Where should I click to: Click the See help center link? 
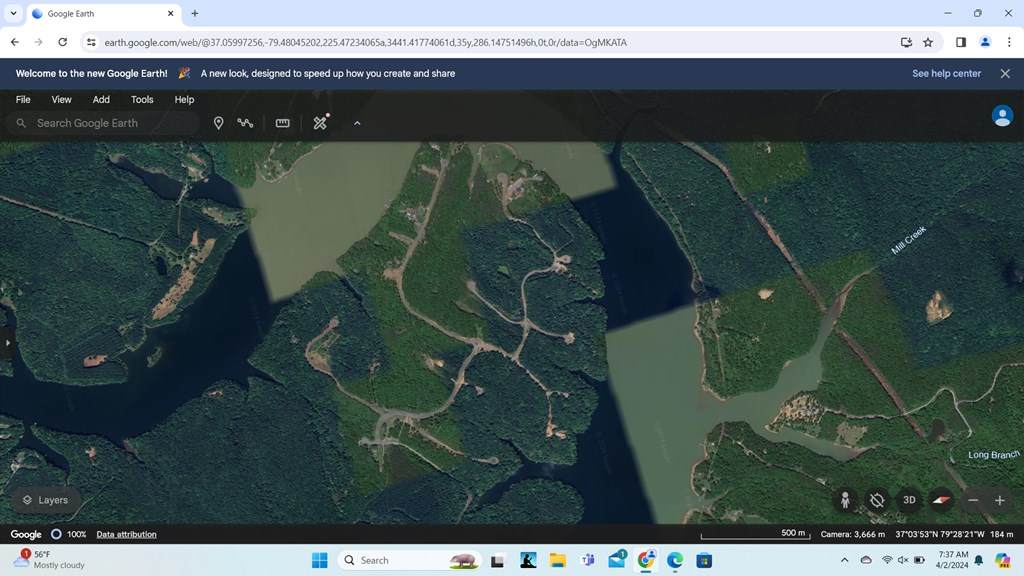(946, 74)
